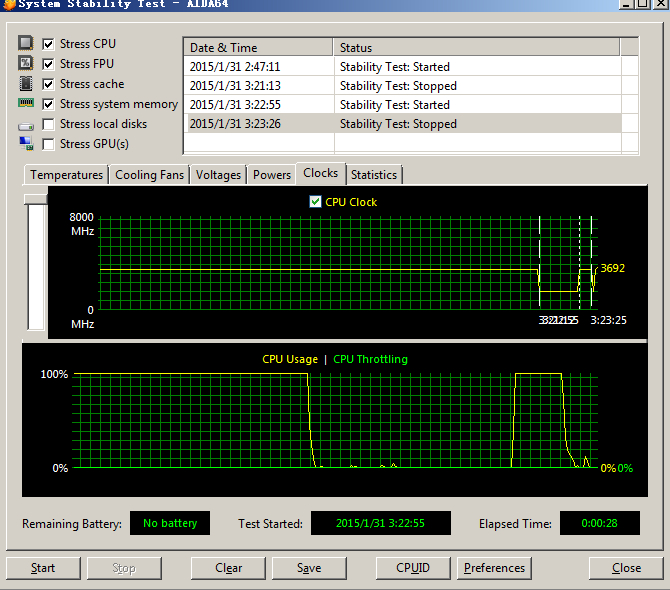Click the cache chip icon beside Stress cache
This screenshot has width=670, height=590.
click(x=26, y=83)
